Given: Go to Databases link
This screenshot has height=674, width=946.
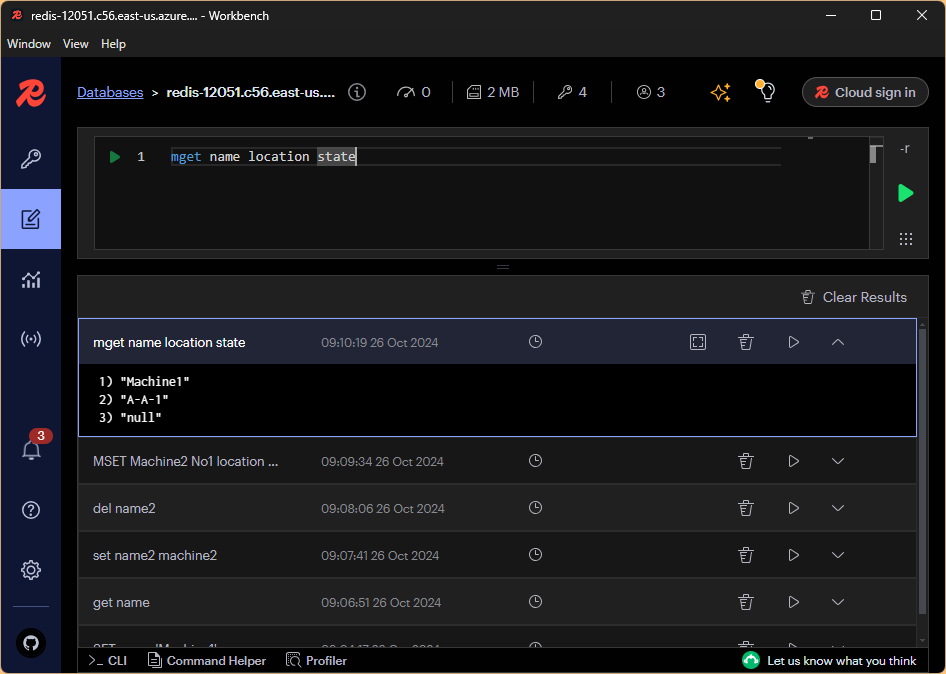Looking at the screenshot, I should coord(110,92).
